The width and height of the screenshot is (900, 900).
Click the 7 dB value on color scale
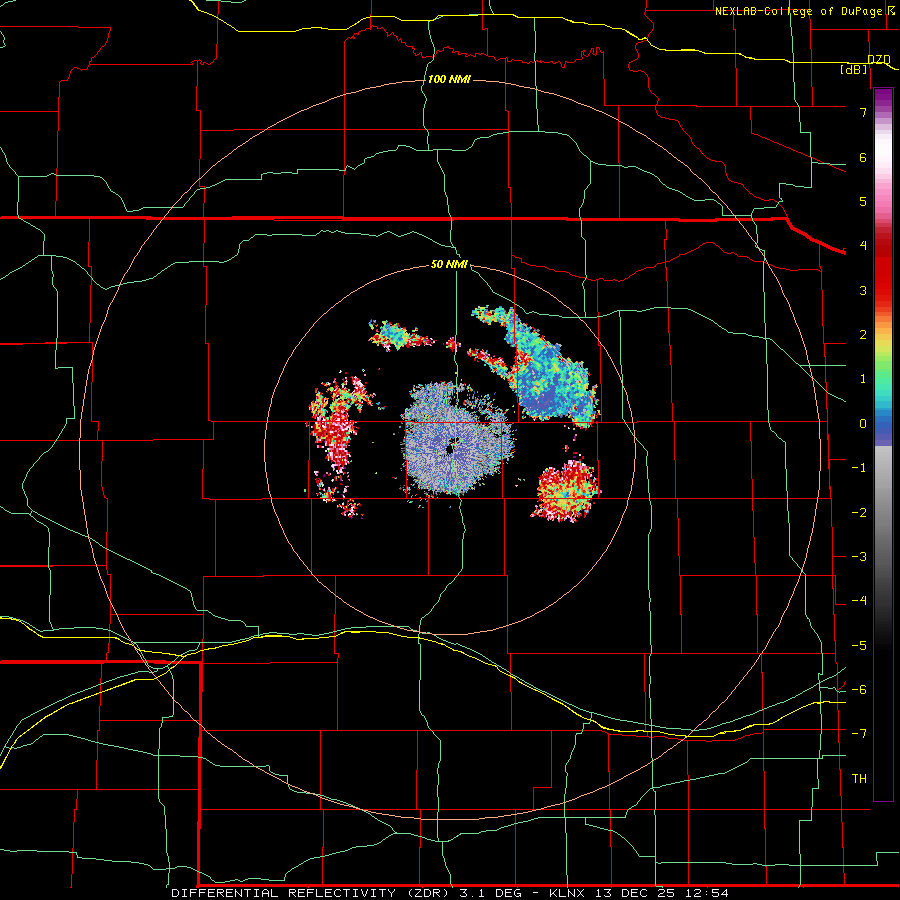[863, 112]
